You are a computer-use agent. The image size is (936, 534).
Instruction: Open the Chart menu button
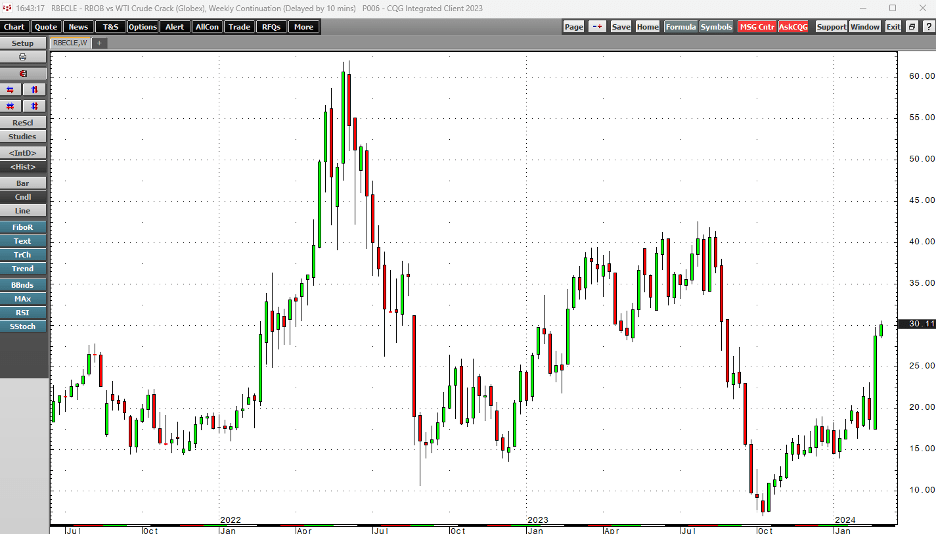click(14, 27)
